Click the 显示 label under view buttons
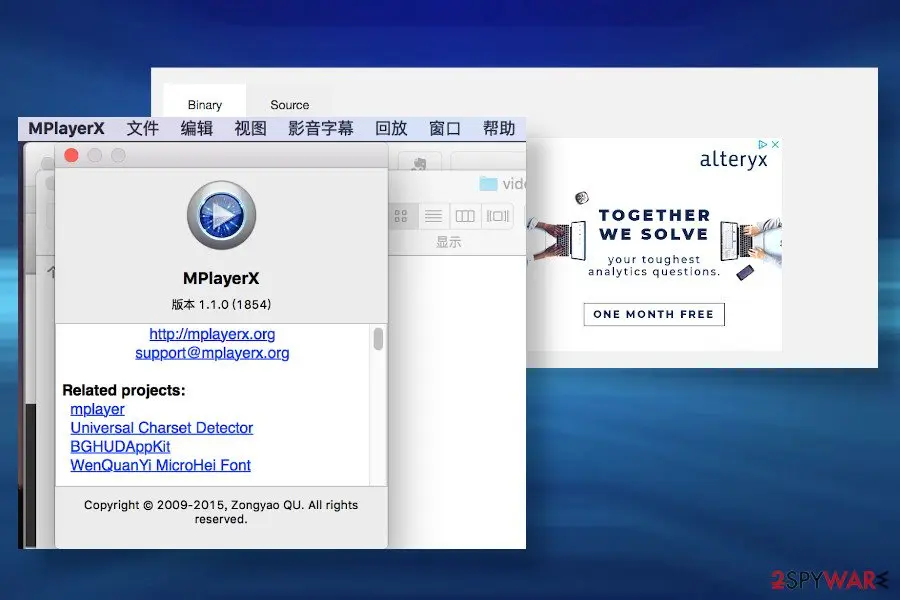The height and width of the screenshot is (600, 900). (x=448, y=242)
